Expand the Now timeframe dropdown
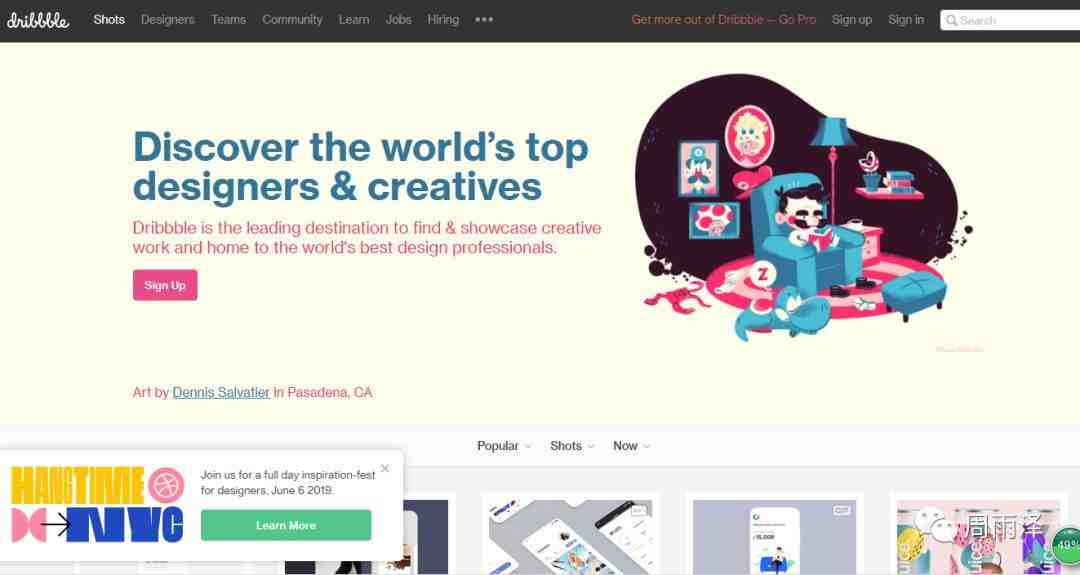 click(632, 446)
